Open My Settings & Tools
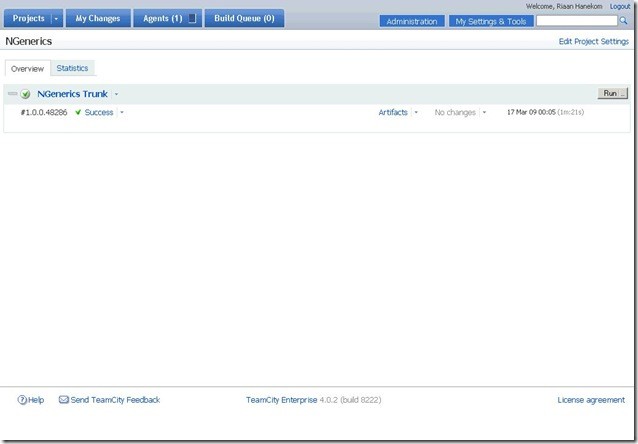Viewport: 638px width, 444px height. click(491, 21)
